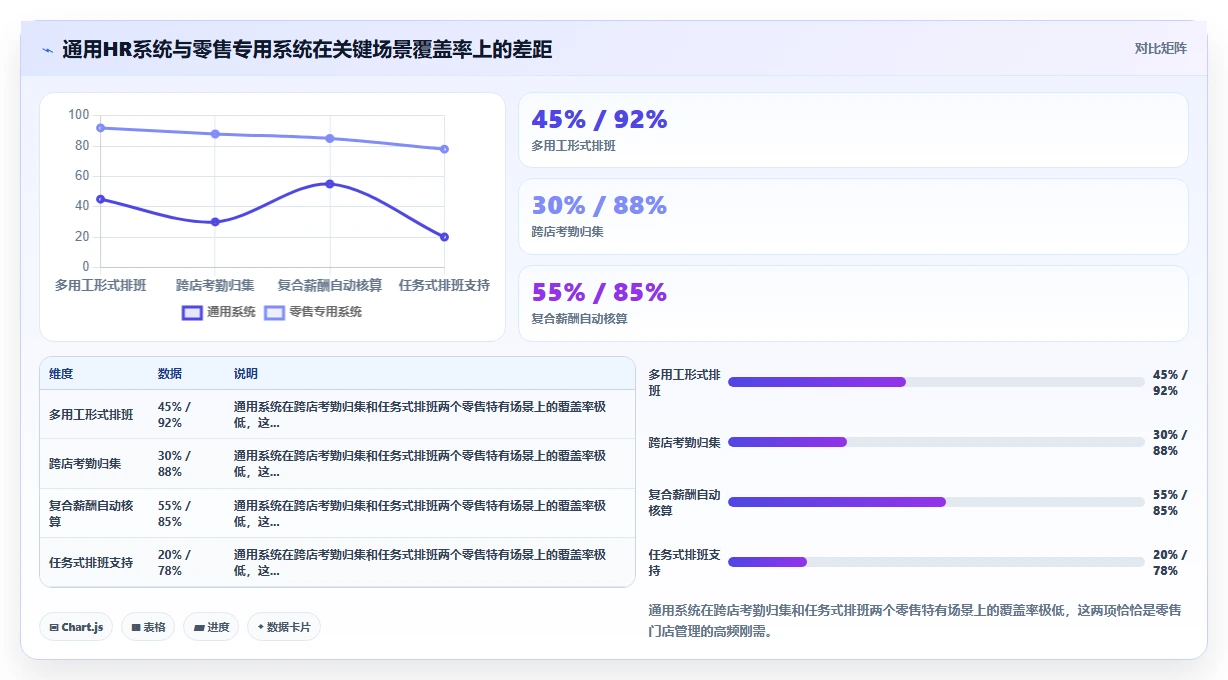The height and width of the screenshot is (680, 1228).
Task: Select the 55% / 85% stat card value
Action: click(x=599, y=292)
